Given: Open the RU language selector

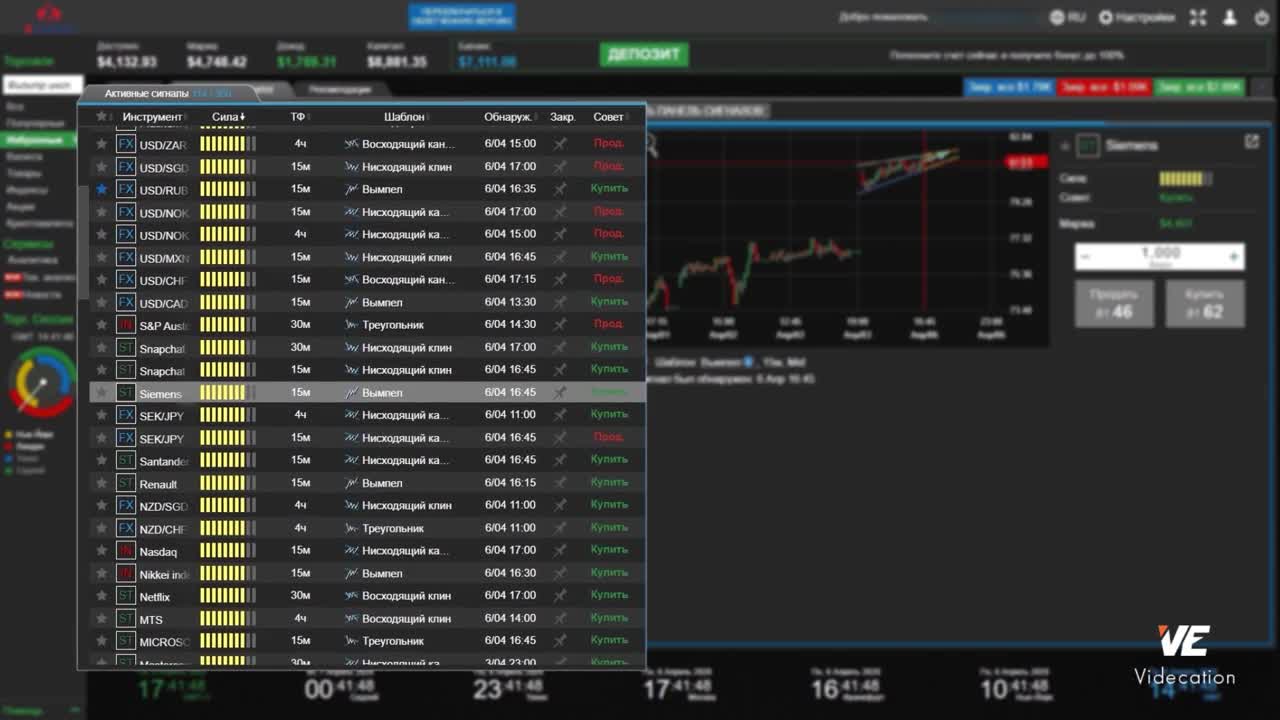Looking at the screenshot, I should (1067, 17).
